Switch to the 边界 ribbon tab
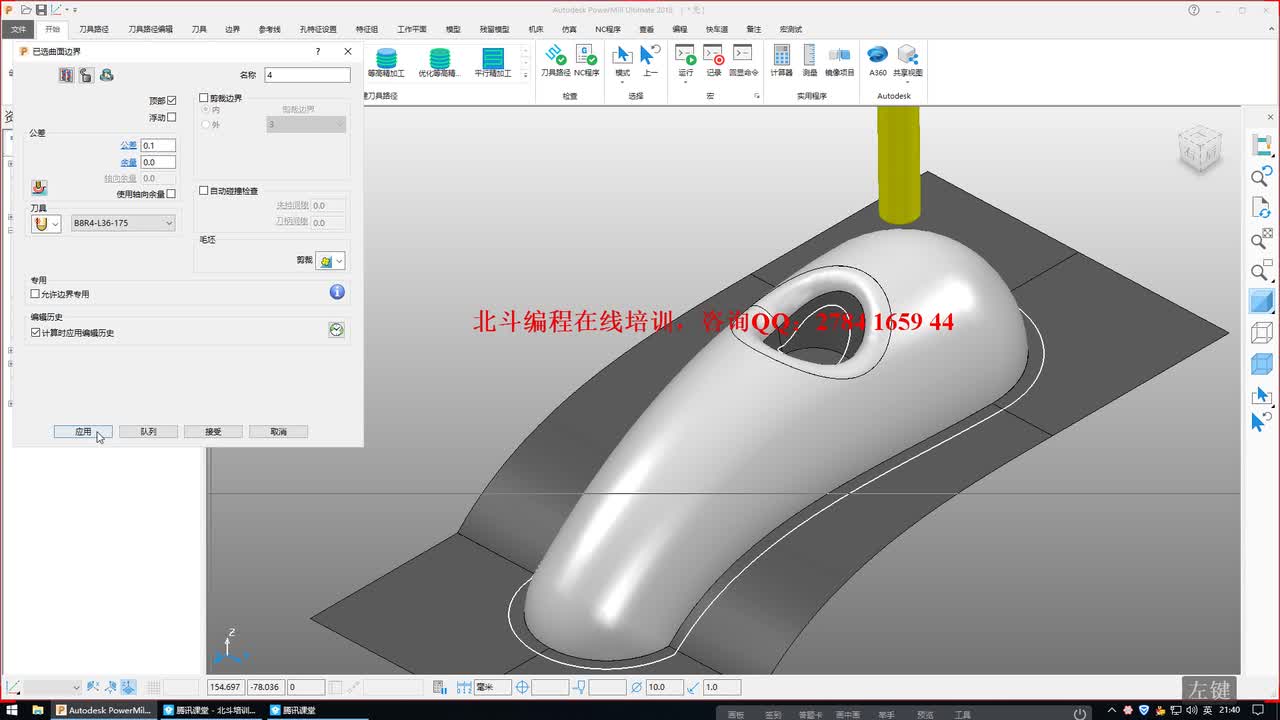The height and width of the screenshot is (720, 1280). 233,29
